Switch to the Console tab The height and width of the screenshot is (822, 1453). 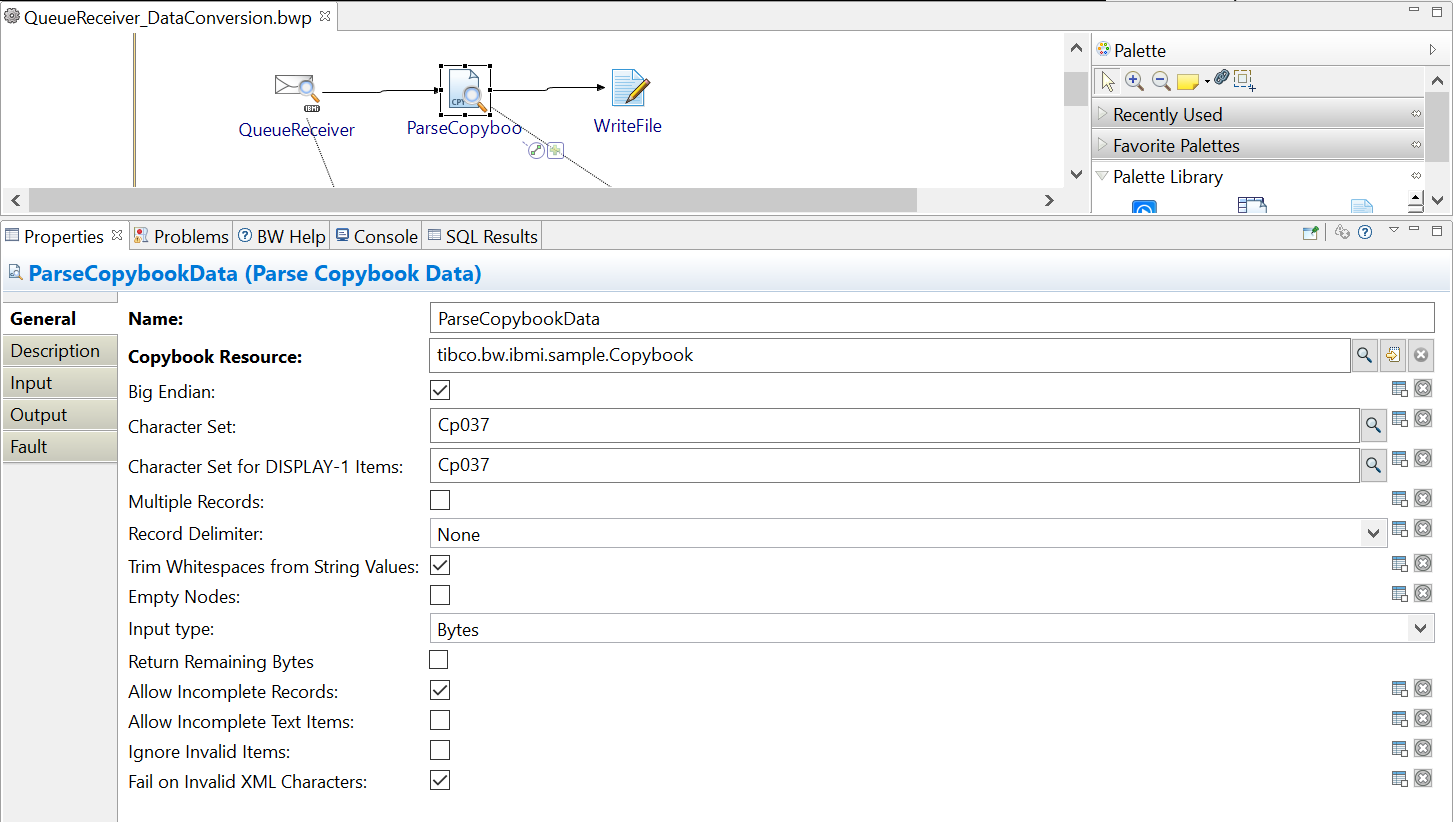click(376, 237)
